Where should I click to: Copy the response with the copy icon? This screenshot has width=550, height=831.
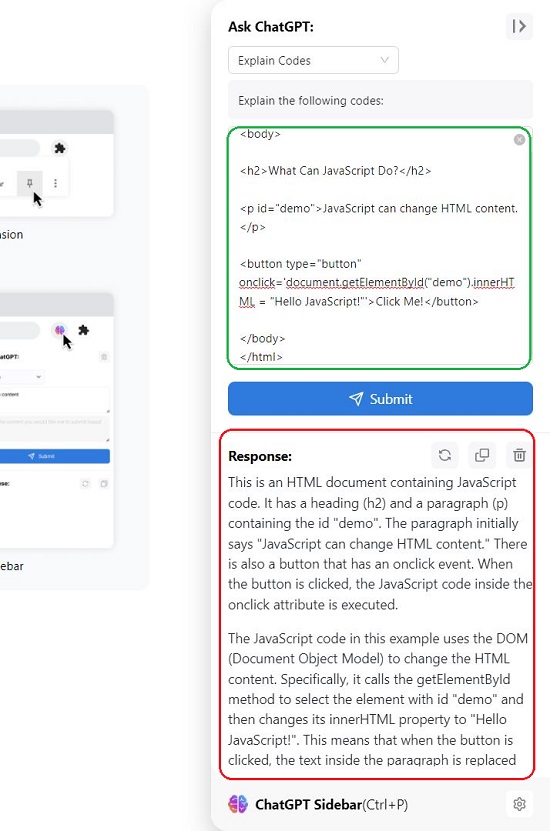tap(482, 455)
